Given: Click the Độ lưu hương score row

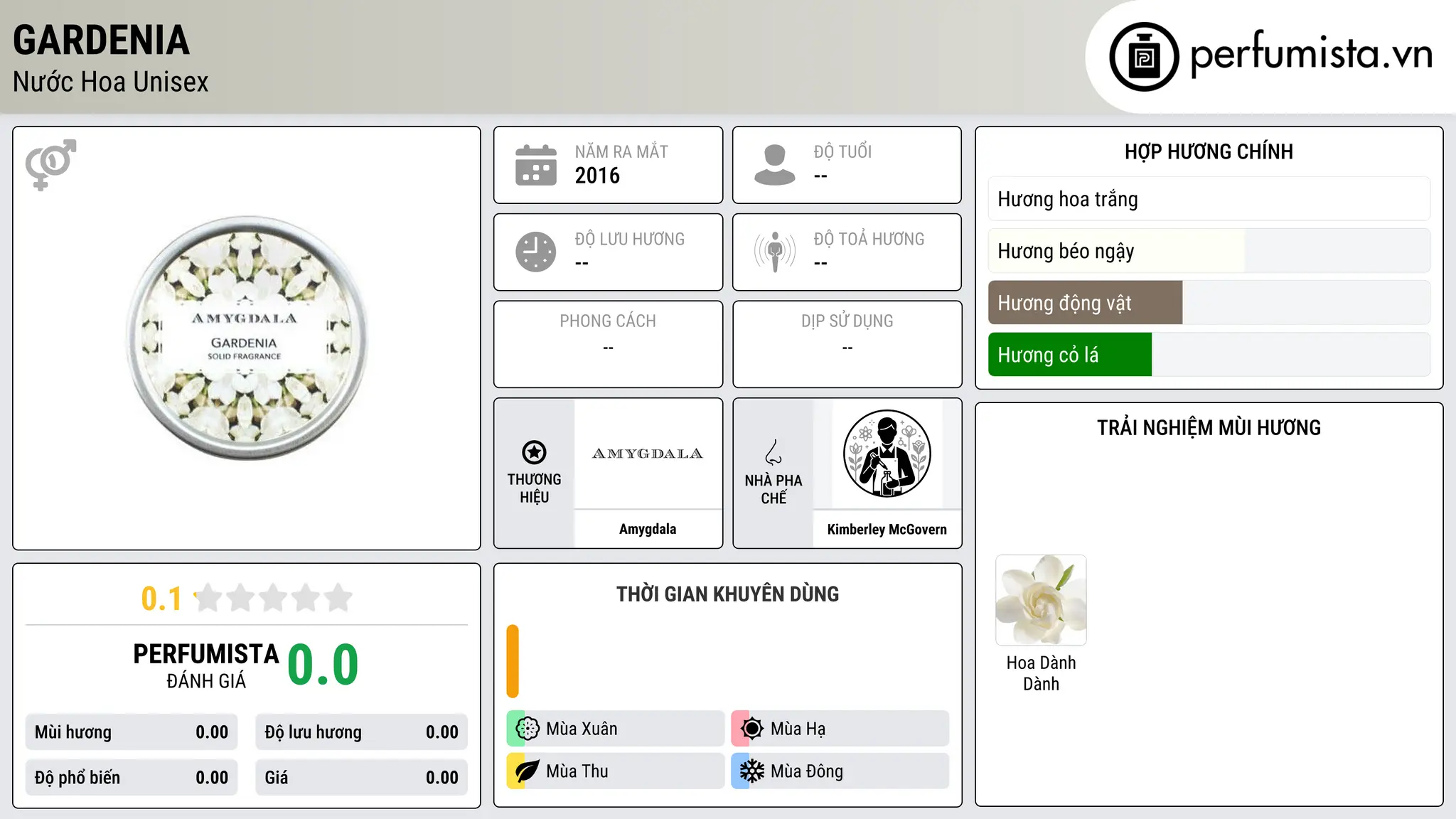Looking at the screenshot, I should click(361, 732).
